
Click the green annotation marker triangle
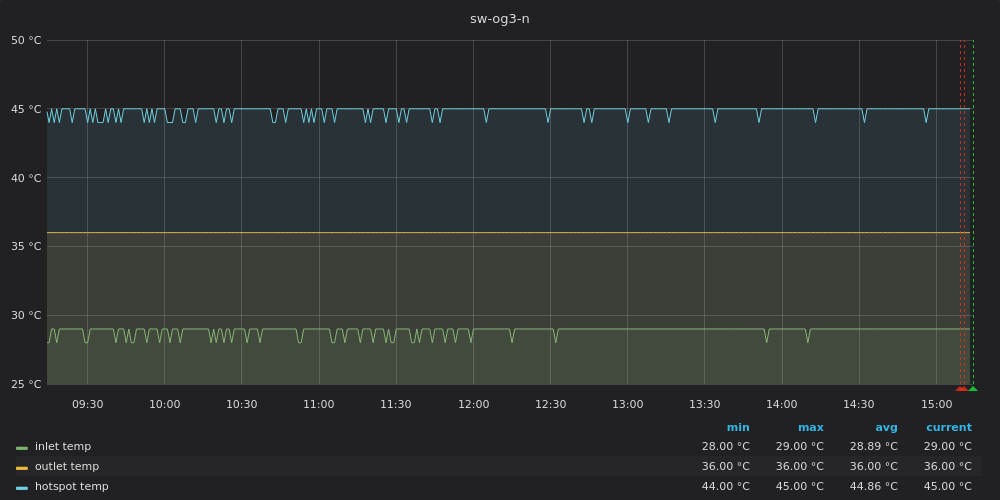tap(973, 388)
